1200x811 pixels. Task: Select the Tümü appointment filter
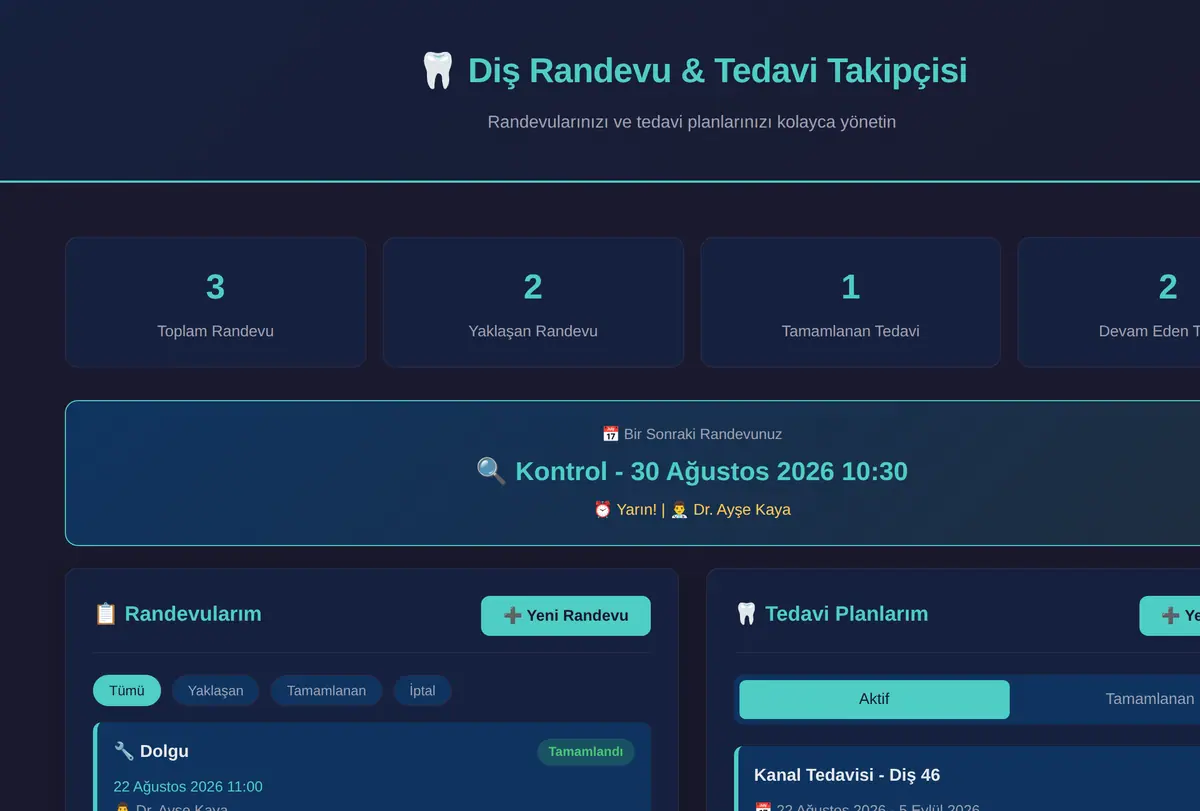[x=127, y=691]
